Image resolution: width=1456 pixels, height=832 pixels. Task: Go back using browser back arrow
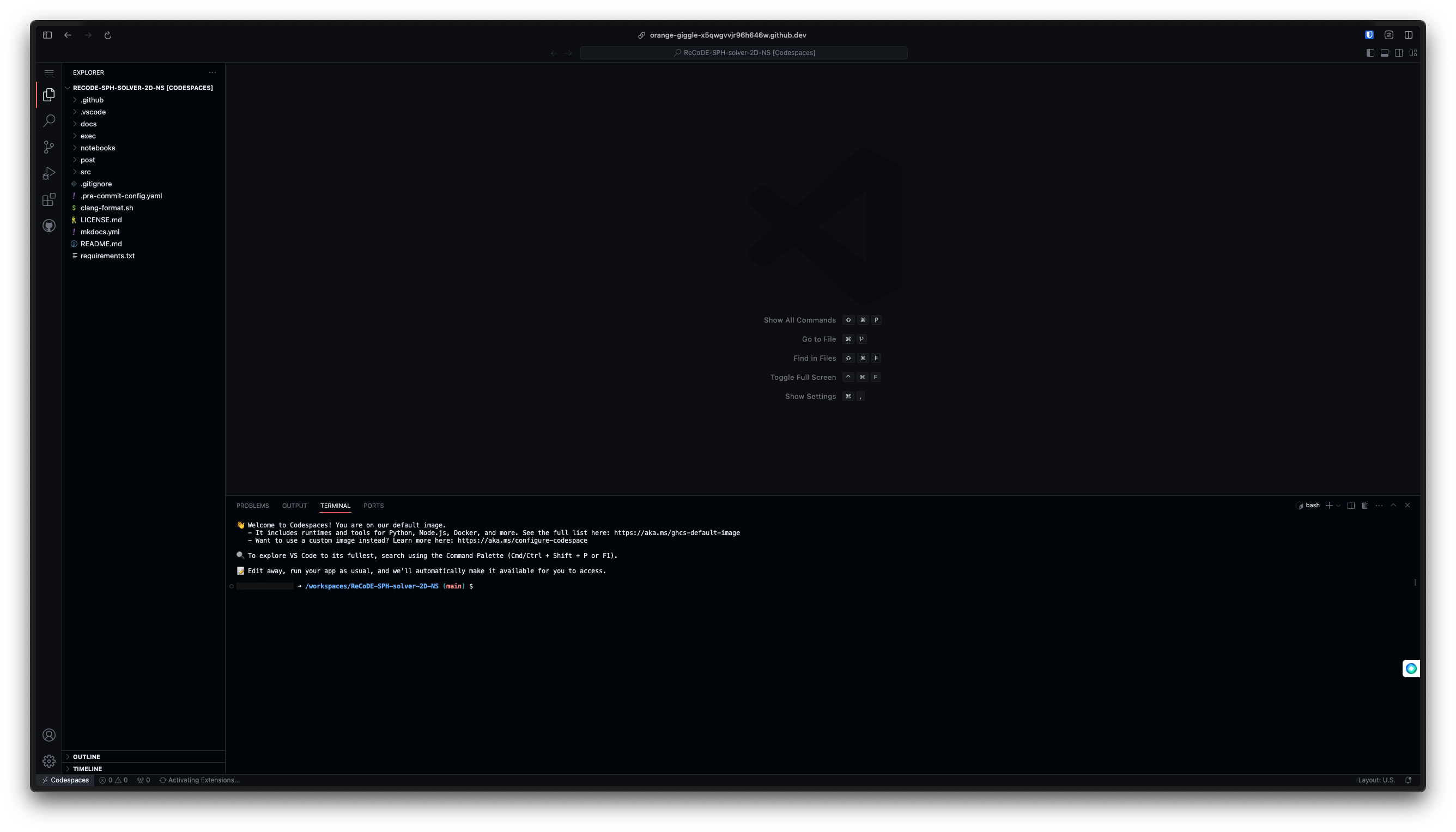[68, 35]
